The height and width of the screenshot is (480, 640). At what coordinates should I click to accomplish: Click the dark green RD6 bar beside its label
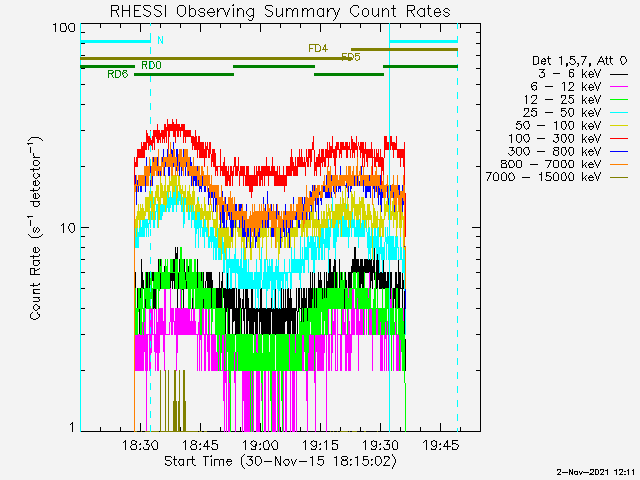(184, 75)
